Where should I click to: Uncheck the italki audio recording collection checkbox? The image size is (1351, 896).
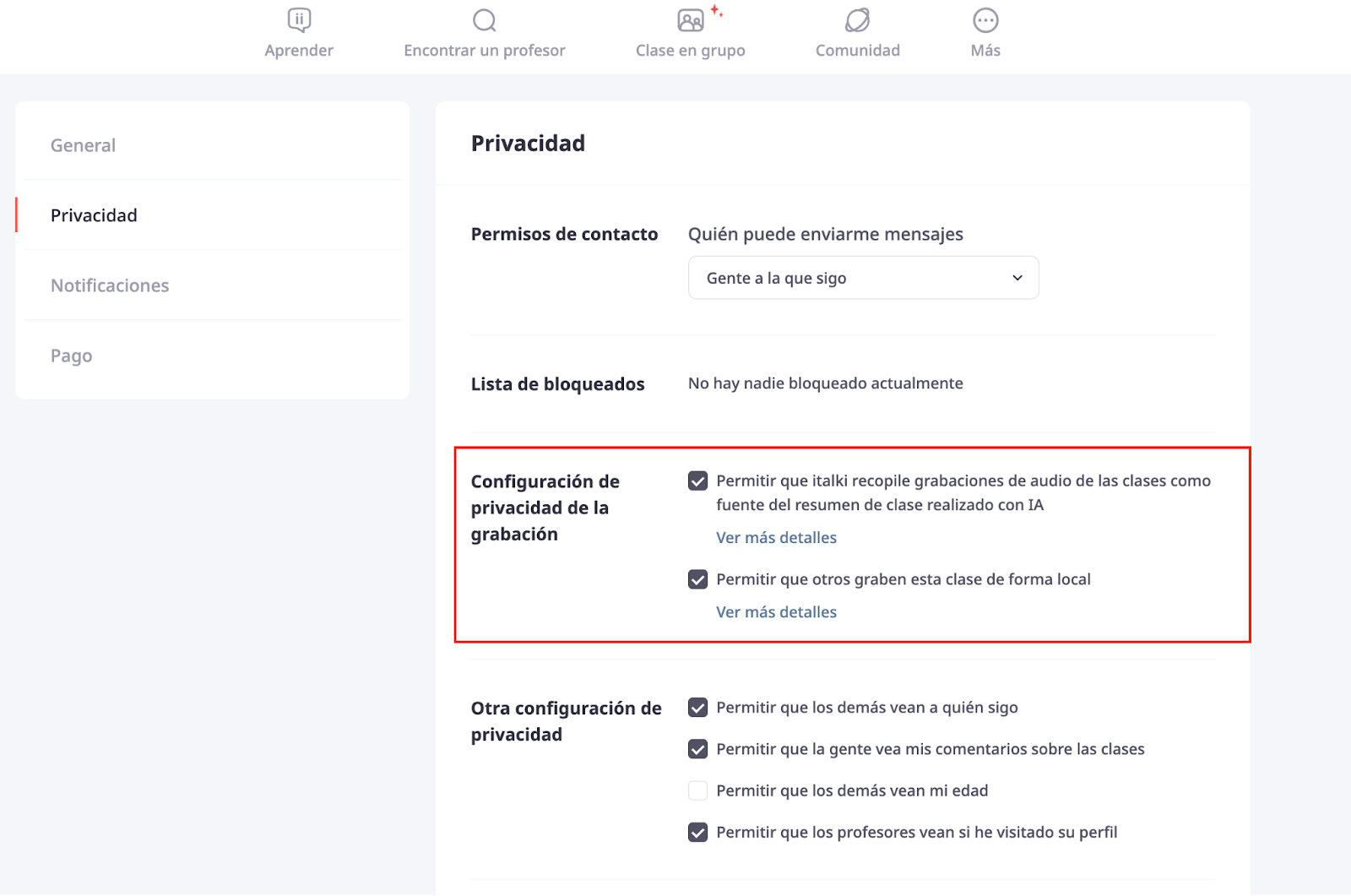click(697, 481)
